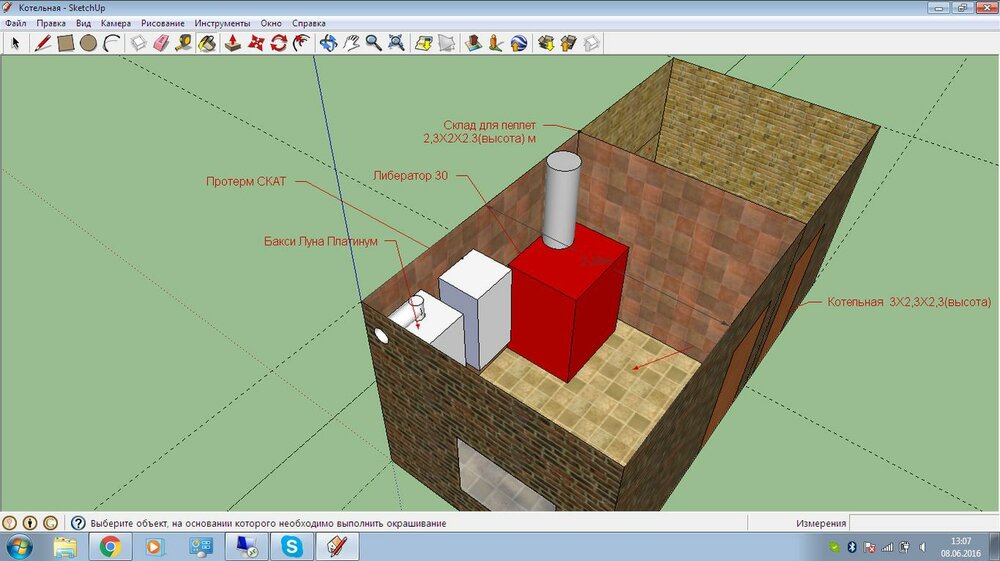Click the Zoom magnifier tool
Image resolution: width=1000 pixels, height=561 pixels.
click(373, 43)
